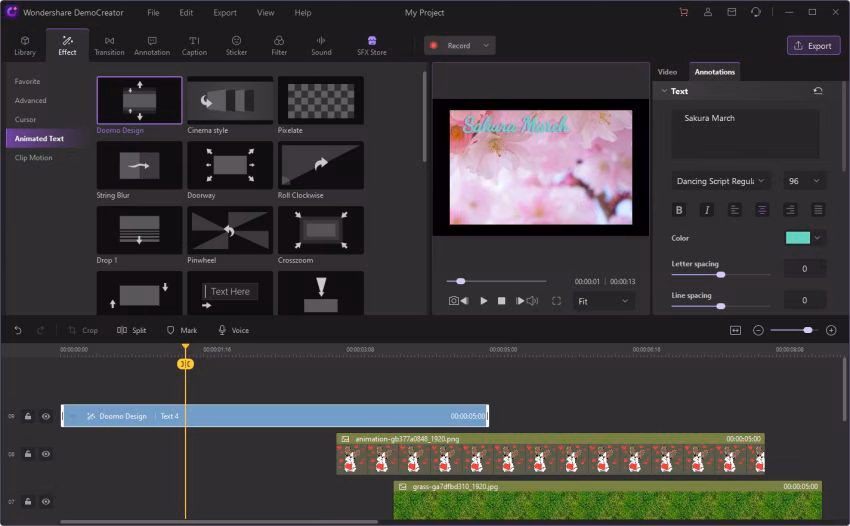
Task: Hide track 09 using the eye icon
Action: [46, 416]
